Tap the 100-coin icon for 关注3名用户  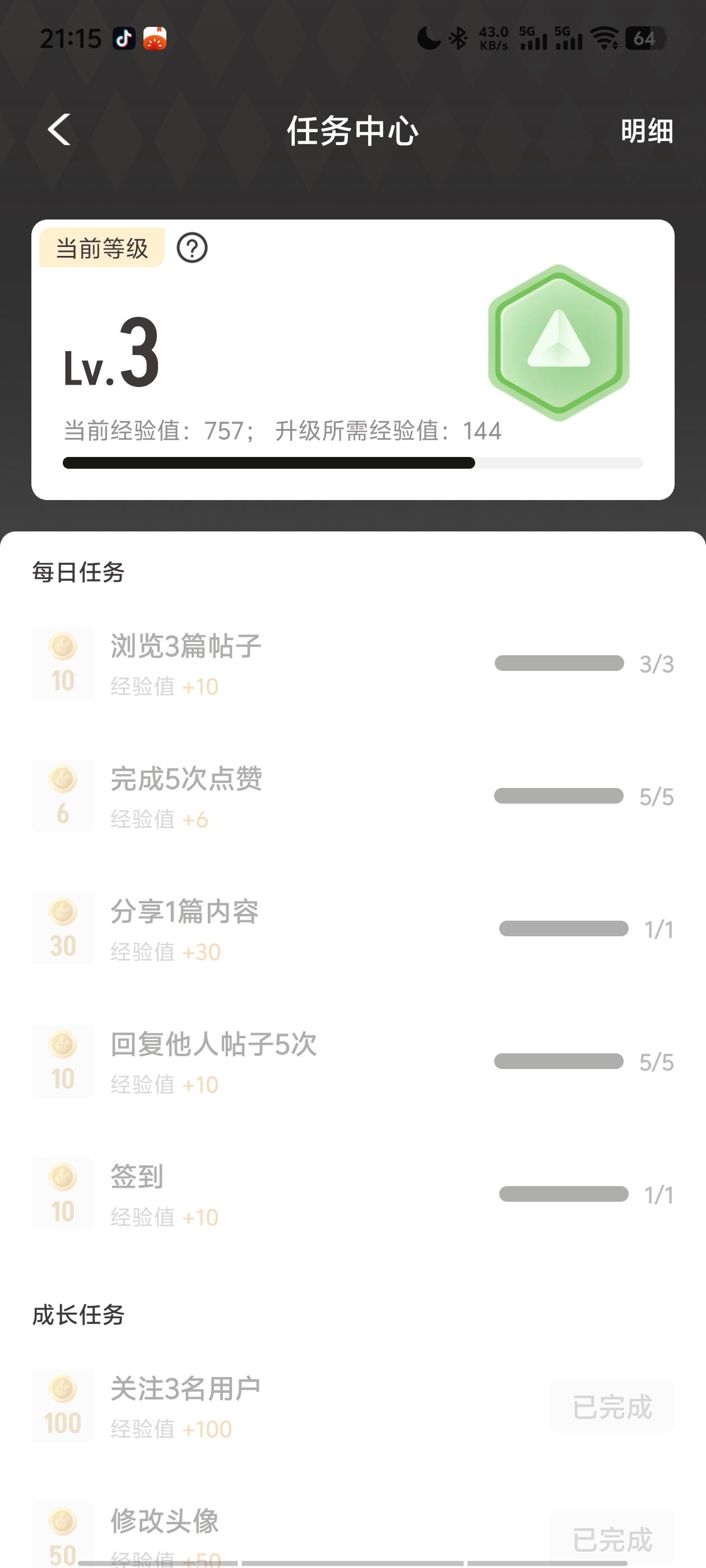pyautogui.click(x=63, y=1406)
